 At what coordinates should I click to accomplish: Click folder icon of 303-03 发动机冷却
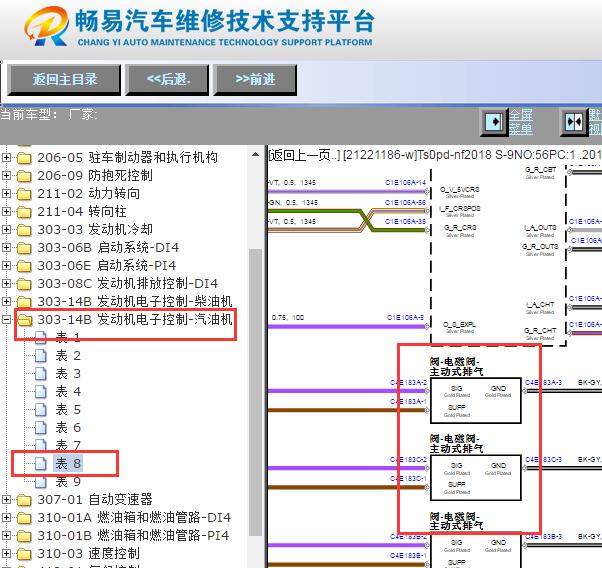(24, 230)
